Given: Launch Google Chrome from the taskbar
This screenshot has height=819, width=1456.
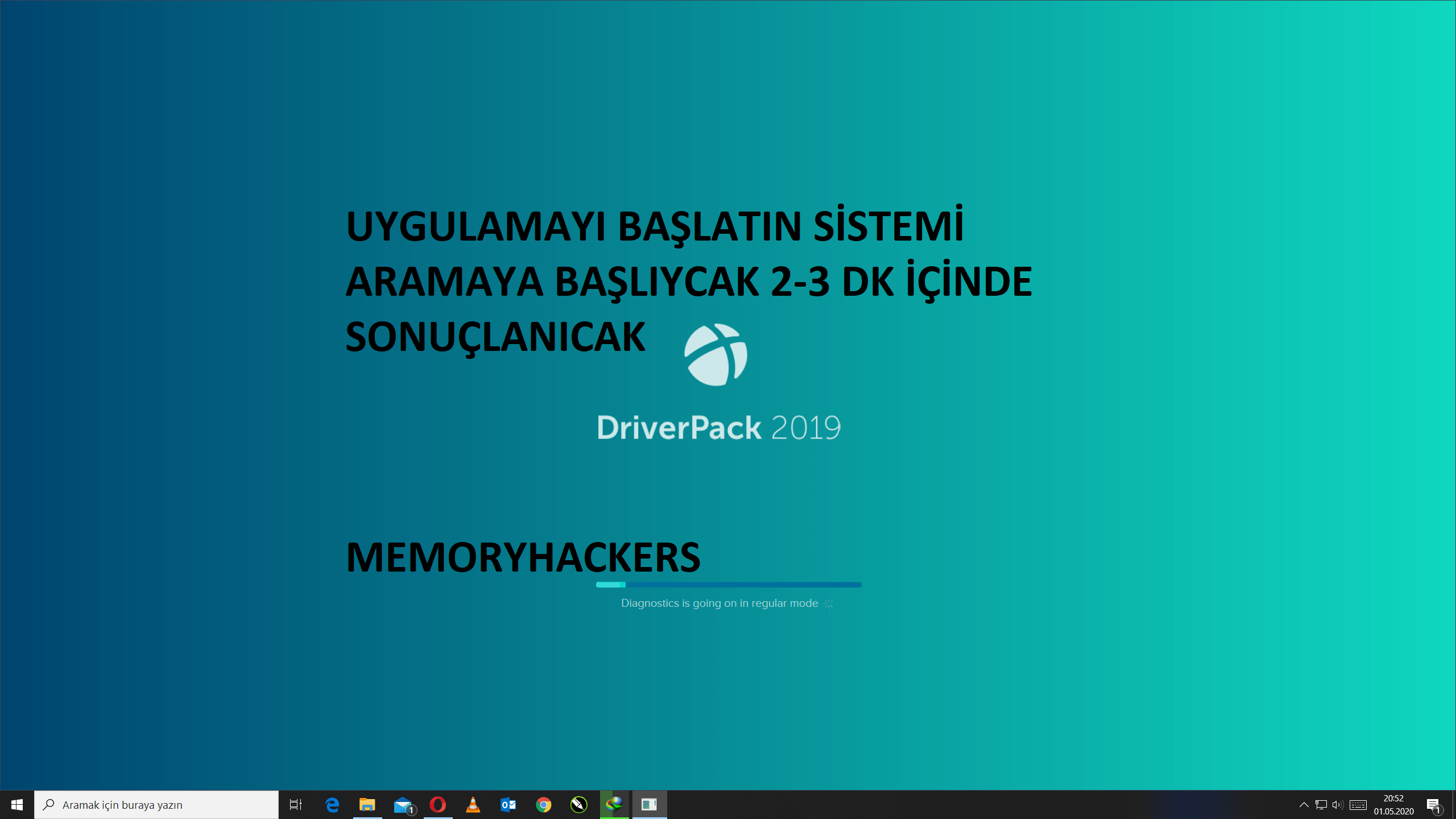Looking at the screenshot, I should [x=544, y=805].
